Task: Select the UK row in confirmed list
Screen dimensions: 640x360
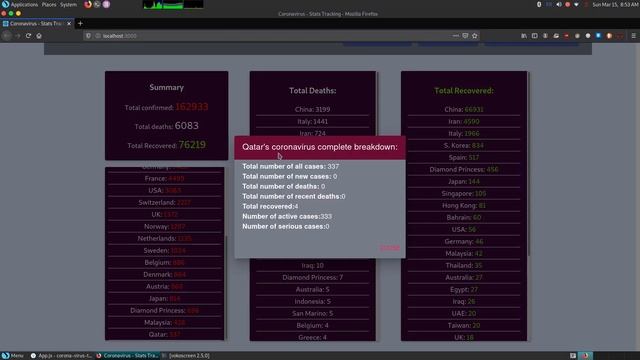Action: tap(164, 214)
